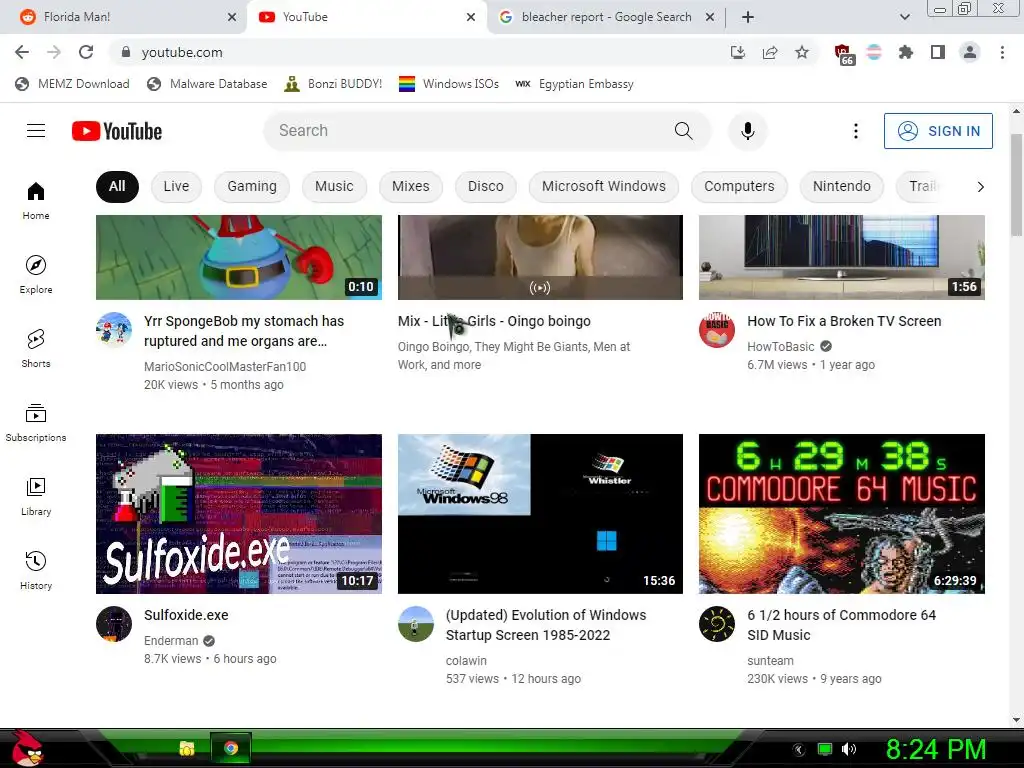Image resolution: width=1024 pixels, height=768 pixels.
Task: Open file explorer folder in taskbar
Action: click(187, 748)
